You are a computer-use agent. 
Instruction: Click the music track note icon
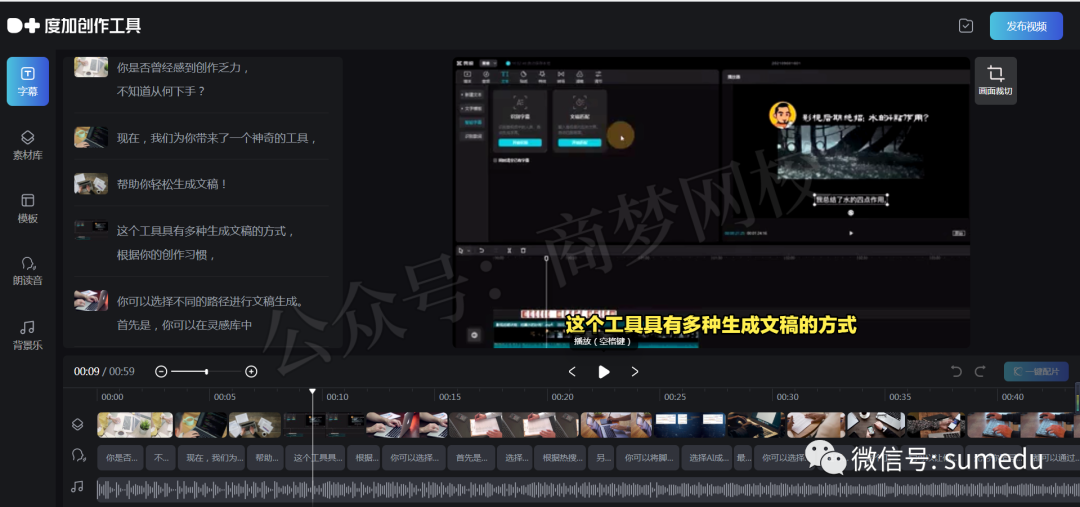78,487
